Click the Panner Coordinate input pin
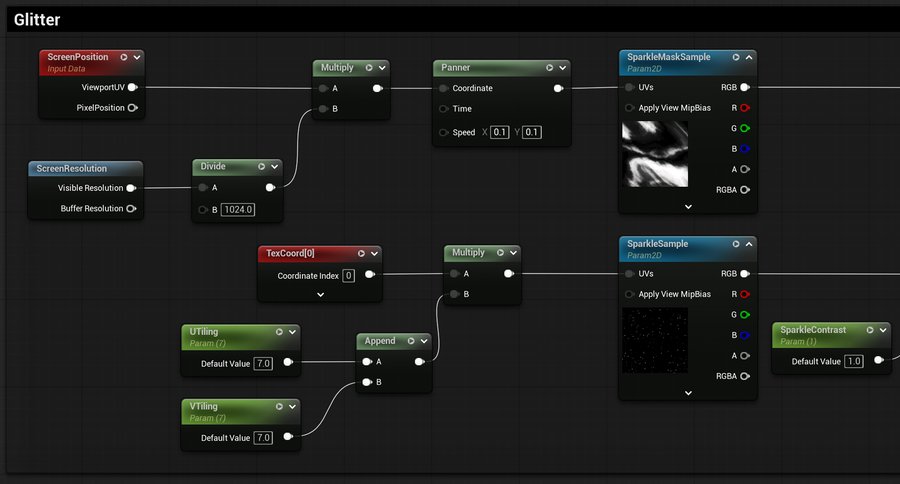900x484 pixels. pyautogui.click(x=443, y=88)
